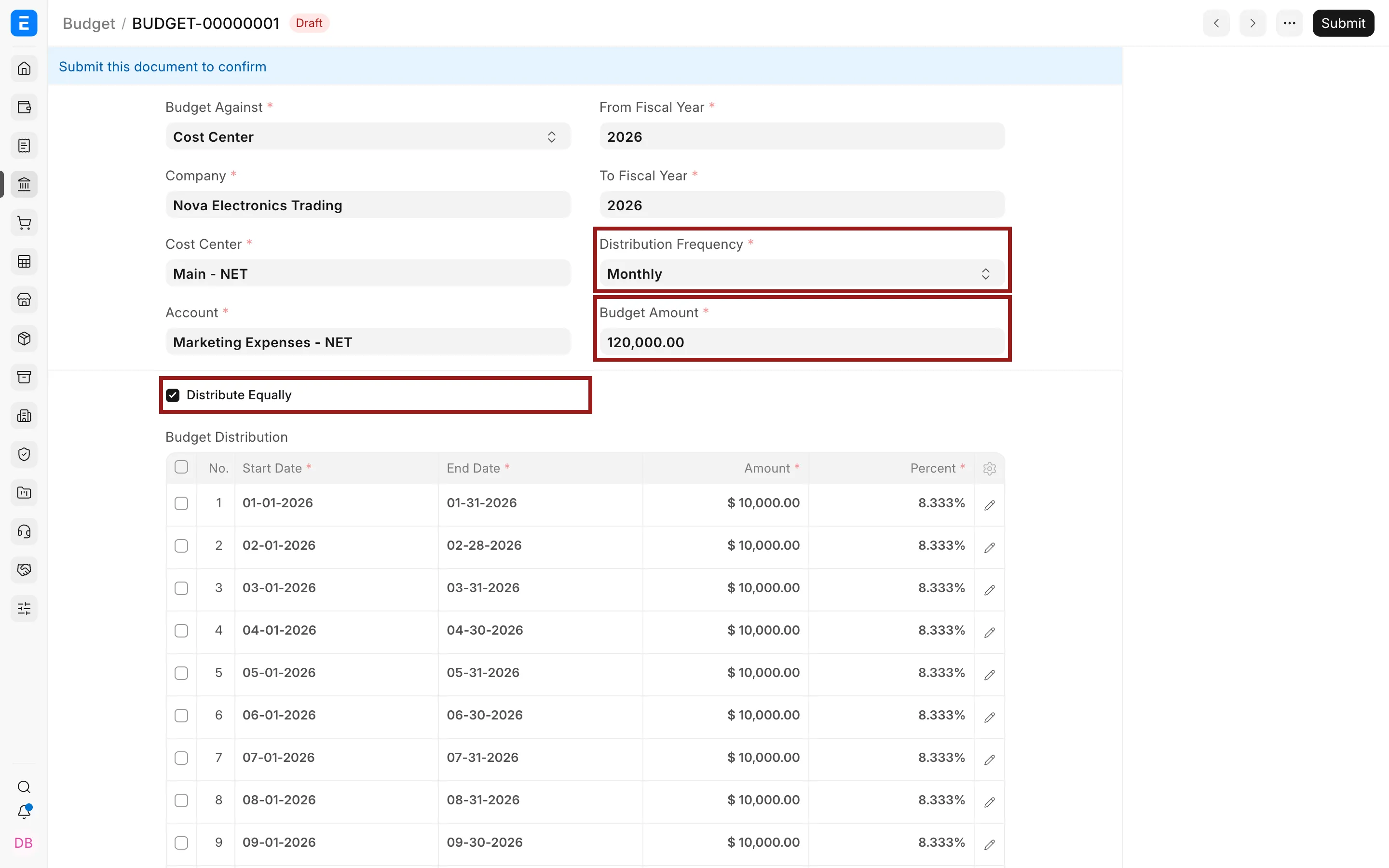Image resolution: width=1389 pixels, height=868 pixels.
Task: Click the table settings gear icon
Action: [x=990, y=468]
